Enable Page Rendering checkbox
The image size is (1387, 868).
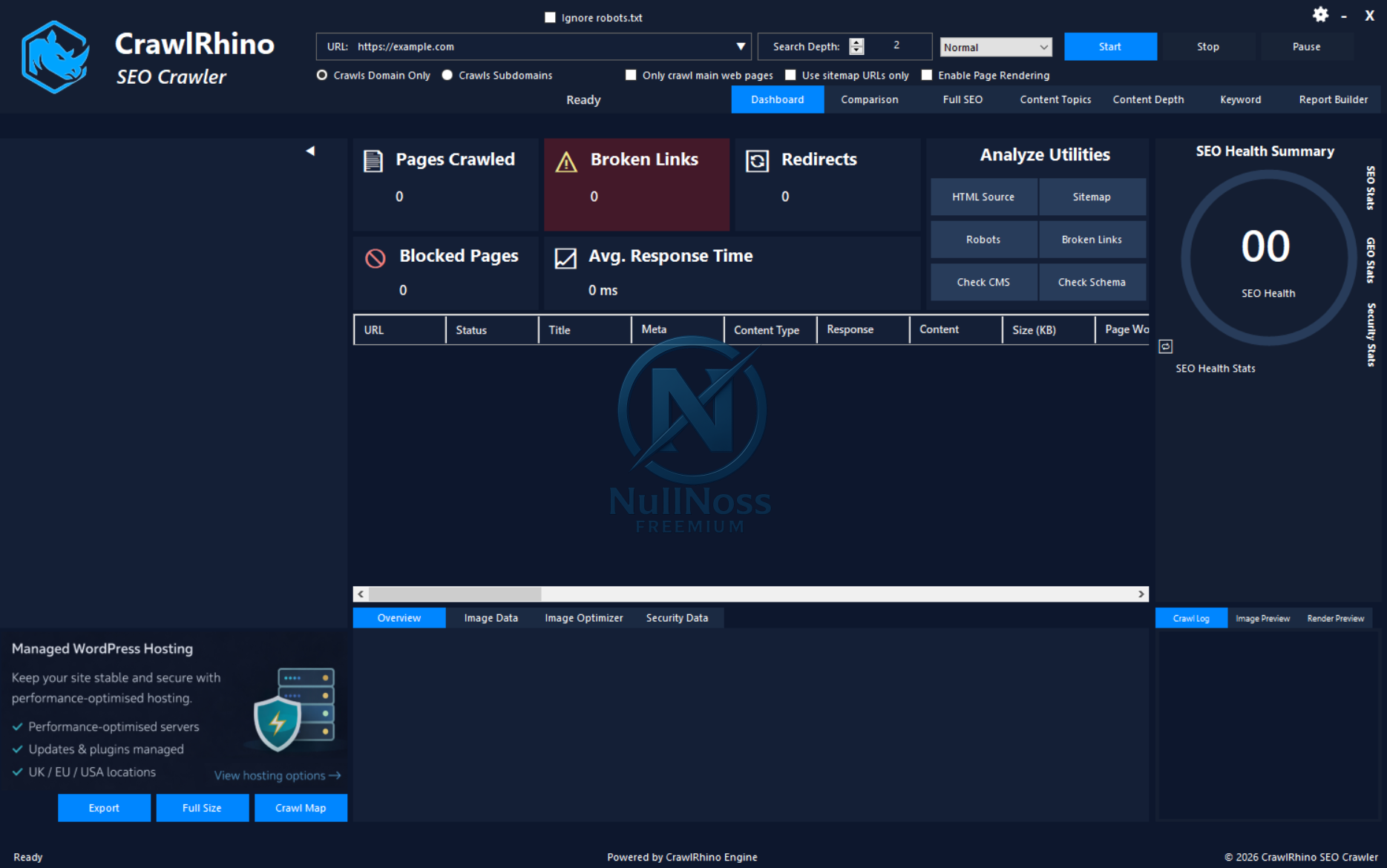coord(927,75)
